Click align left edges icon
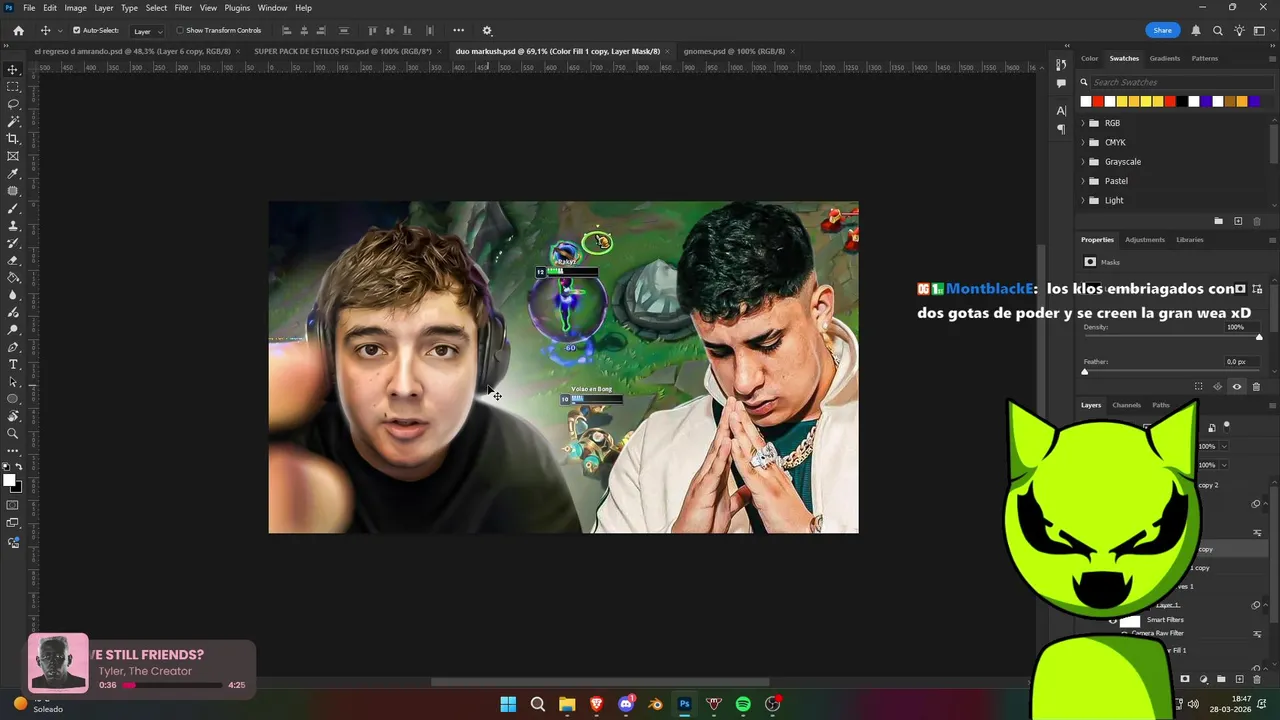This screenshot has height=720, width=1280. pos(286,31)
